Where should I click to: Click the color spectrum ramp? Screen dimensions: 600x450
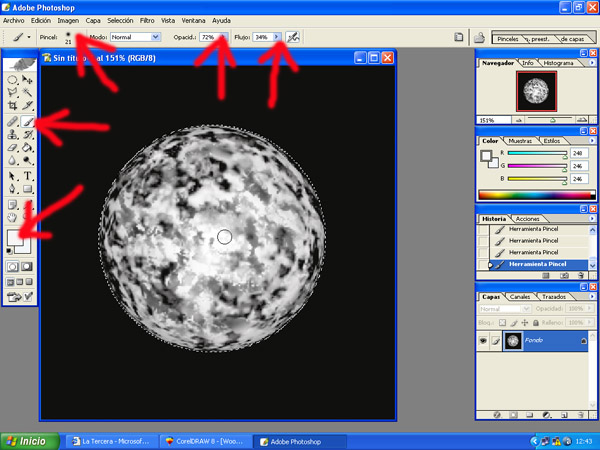point(537,195)
